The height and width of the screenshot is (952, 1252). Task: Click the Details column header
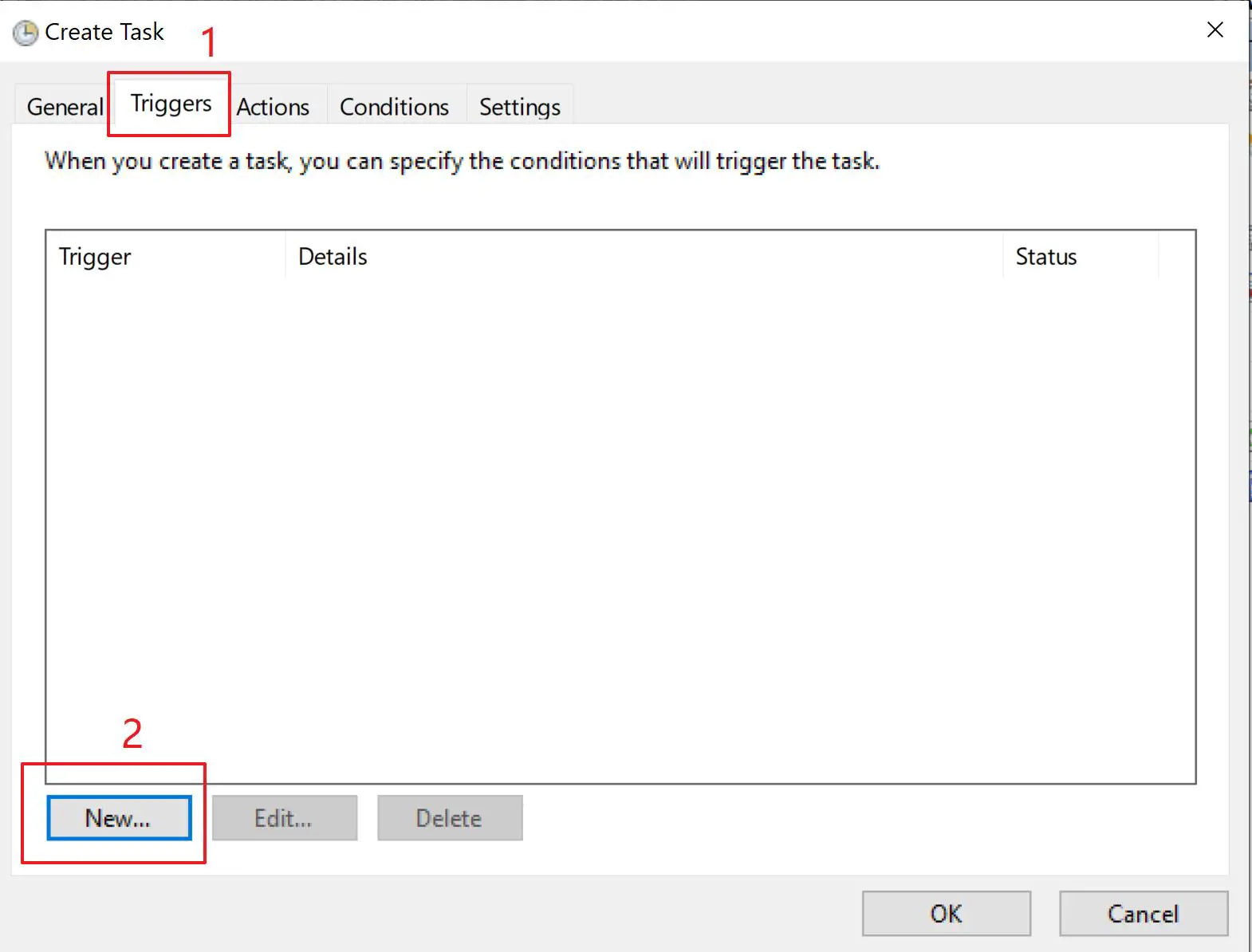pyautogui.click(x=644, y=257)
